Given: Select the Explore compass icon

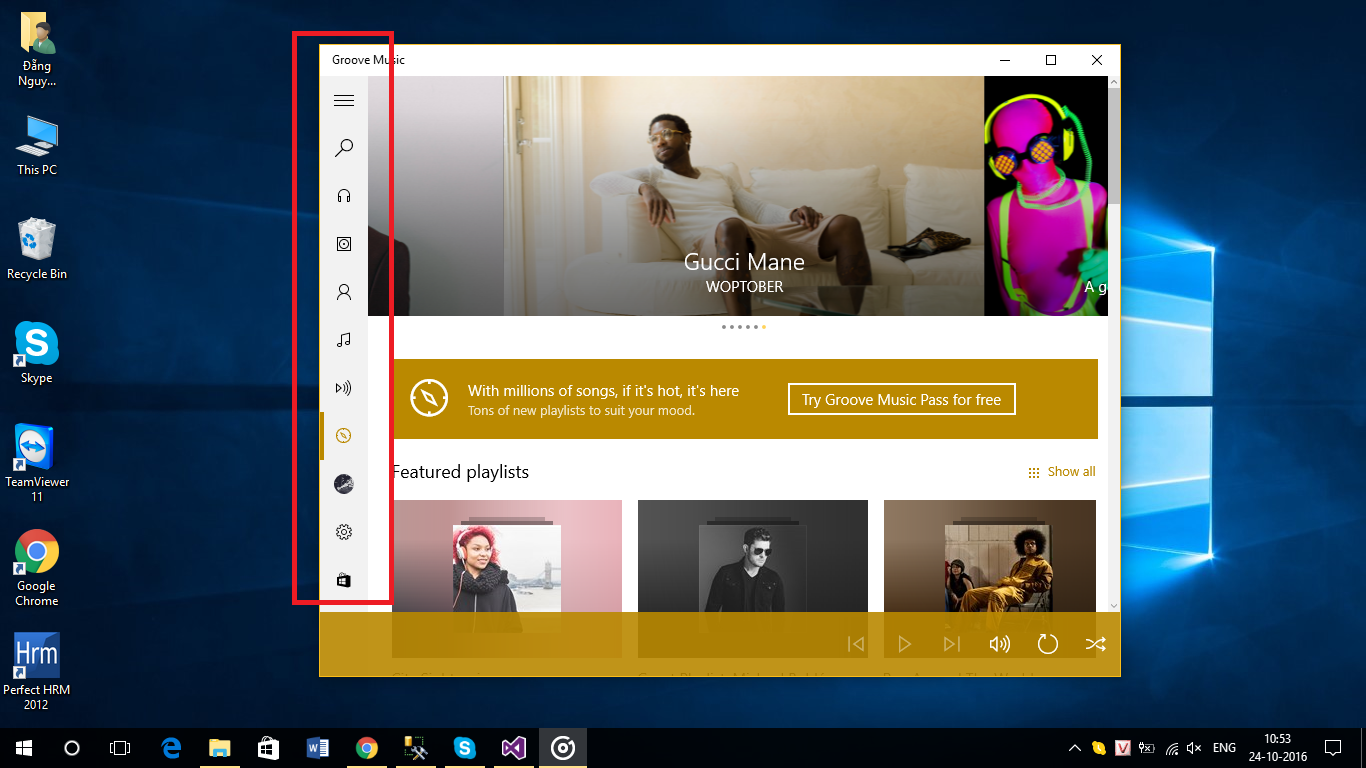Looking at the screenshot, I should point(344,435).
